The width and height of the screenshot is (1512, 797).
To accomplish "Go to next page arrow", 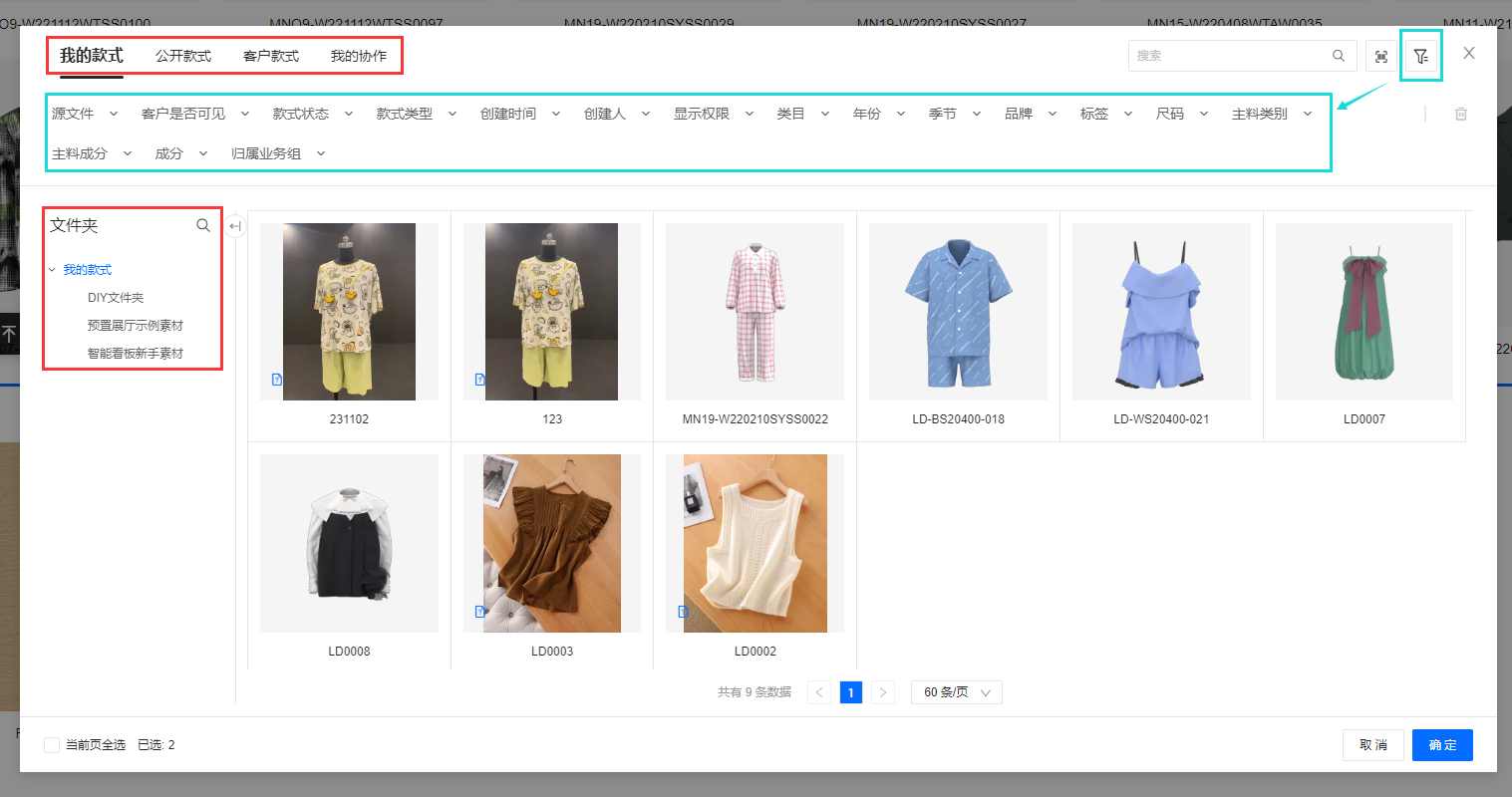I will 882,692.
